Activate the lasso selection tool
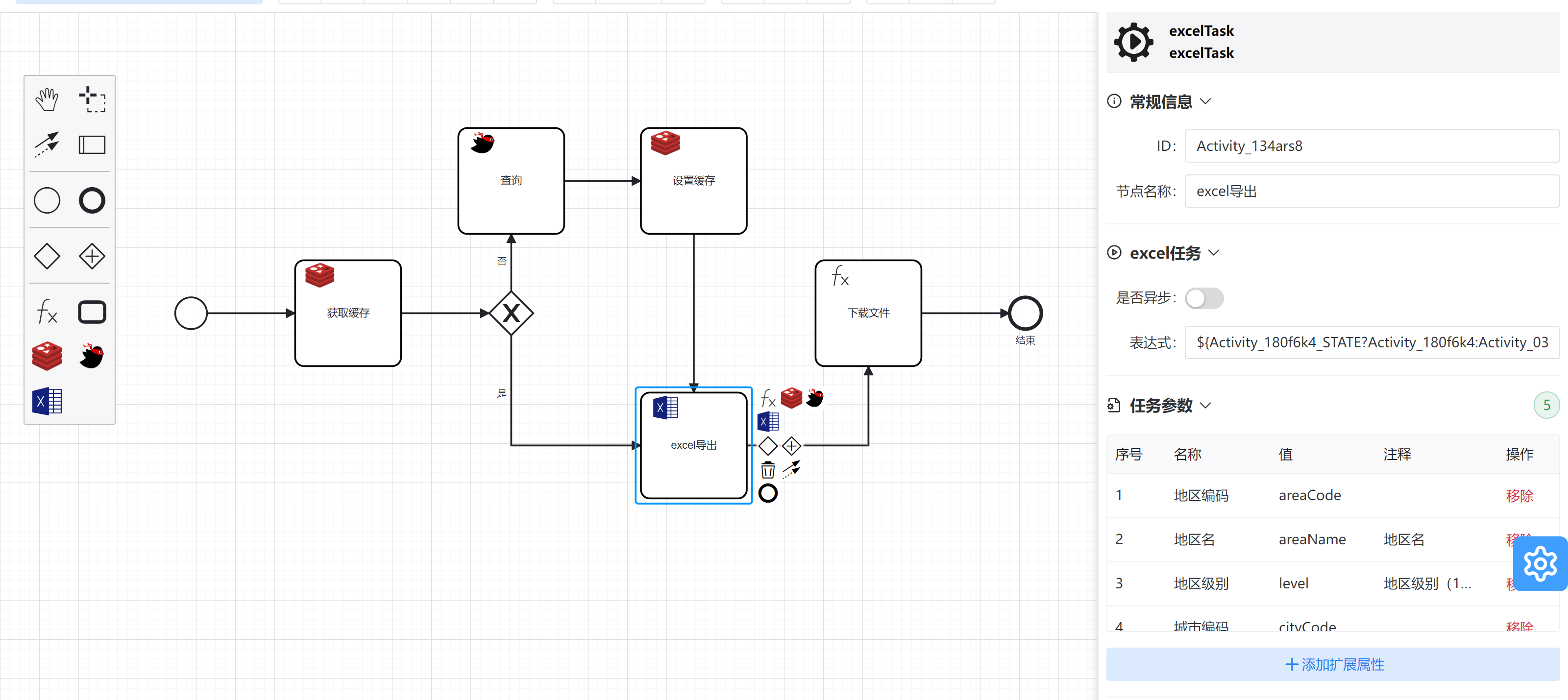Screen dimensions: 1568x700 coord(92,99)
